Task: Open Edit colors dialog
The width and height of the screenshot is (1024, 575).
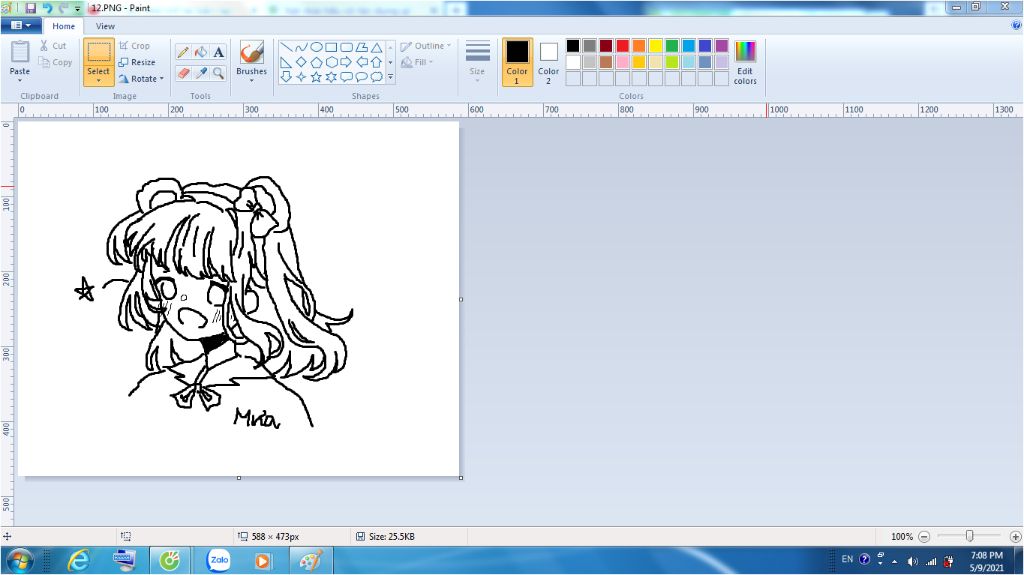Action: 744,62
